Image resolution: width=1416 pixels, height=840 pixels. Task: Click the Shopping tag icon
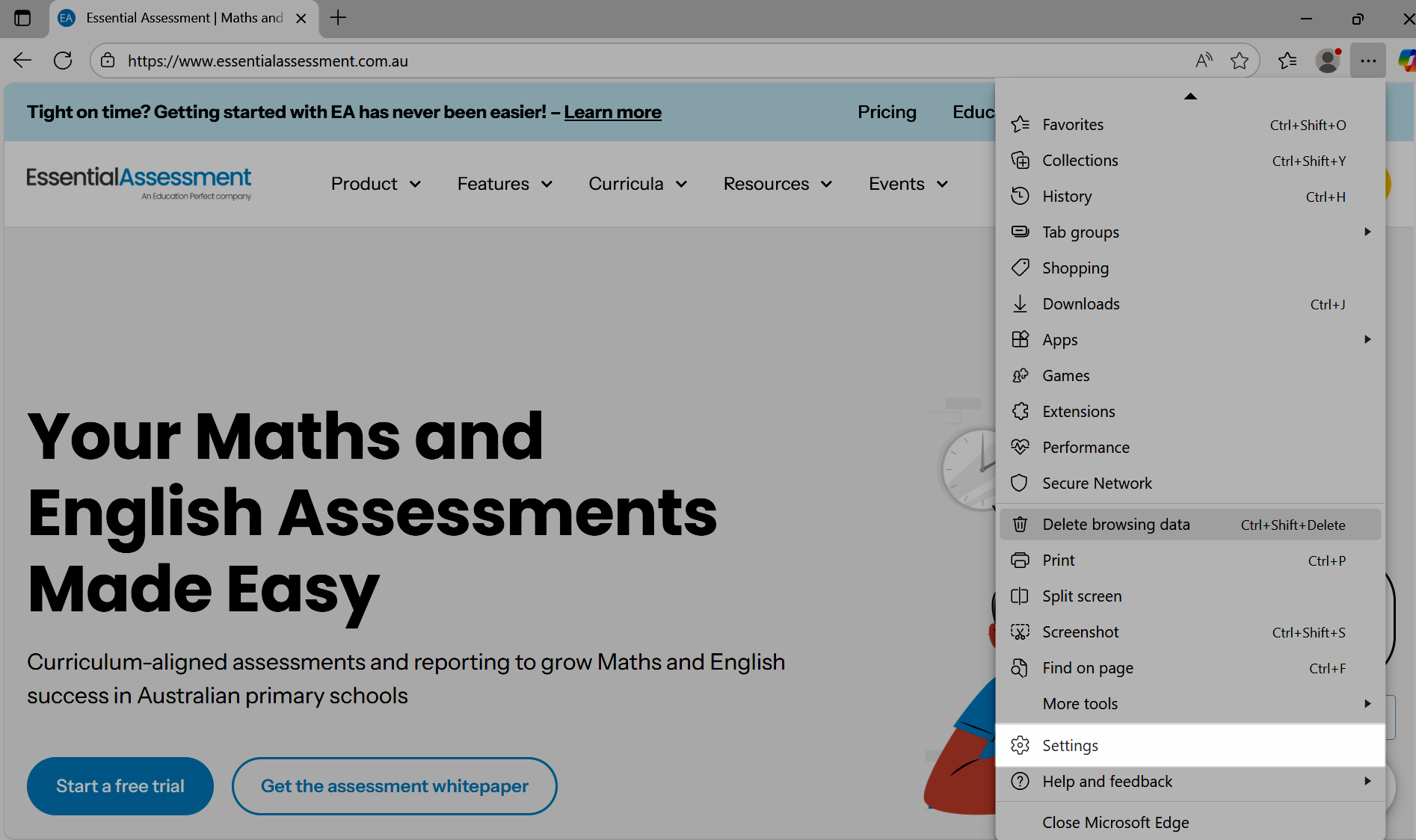1020,268
